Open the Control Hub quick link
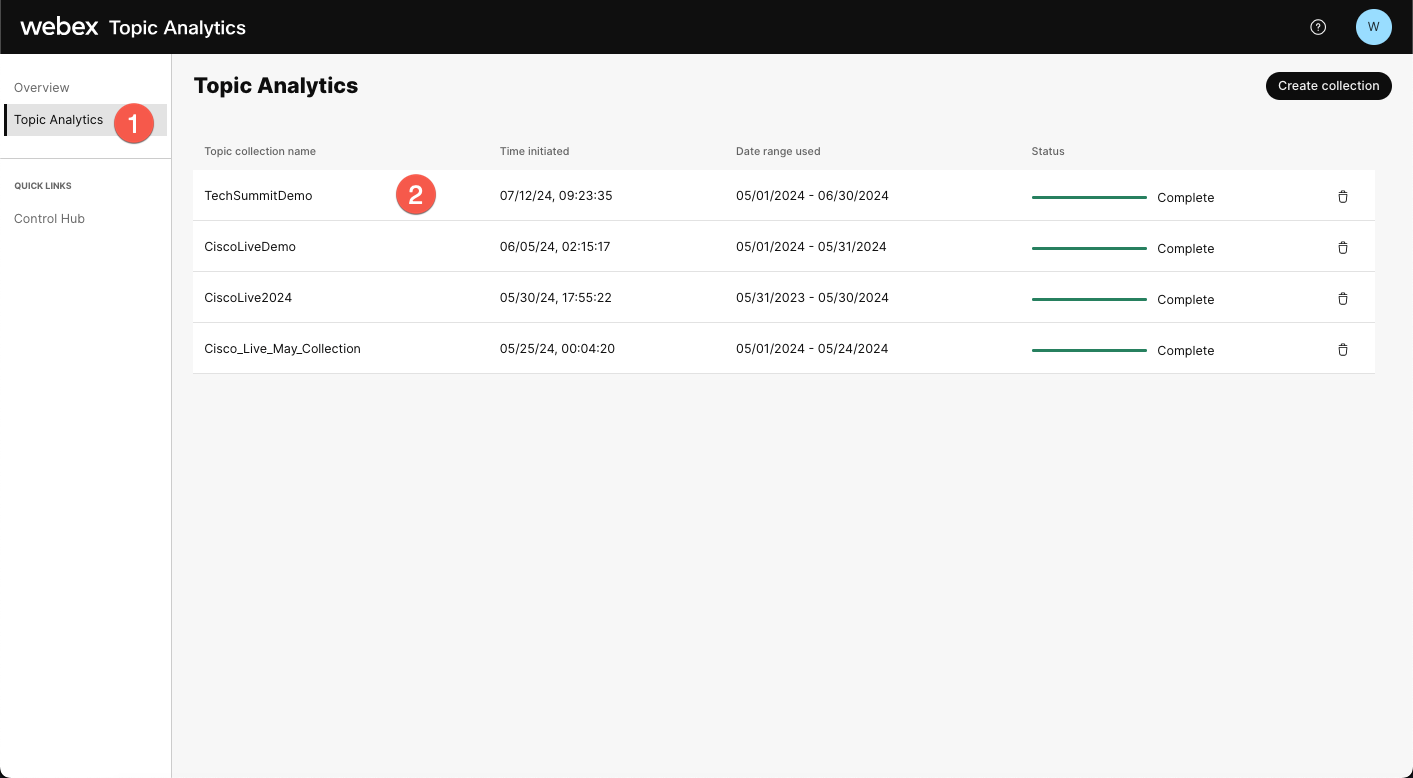Screen dimensions: 1413x778 click(49, 218)
